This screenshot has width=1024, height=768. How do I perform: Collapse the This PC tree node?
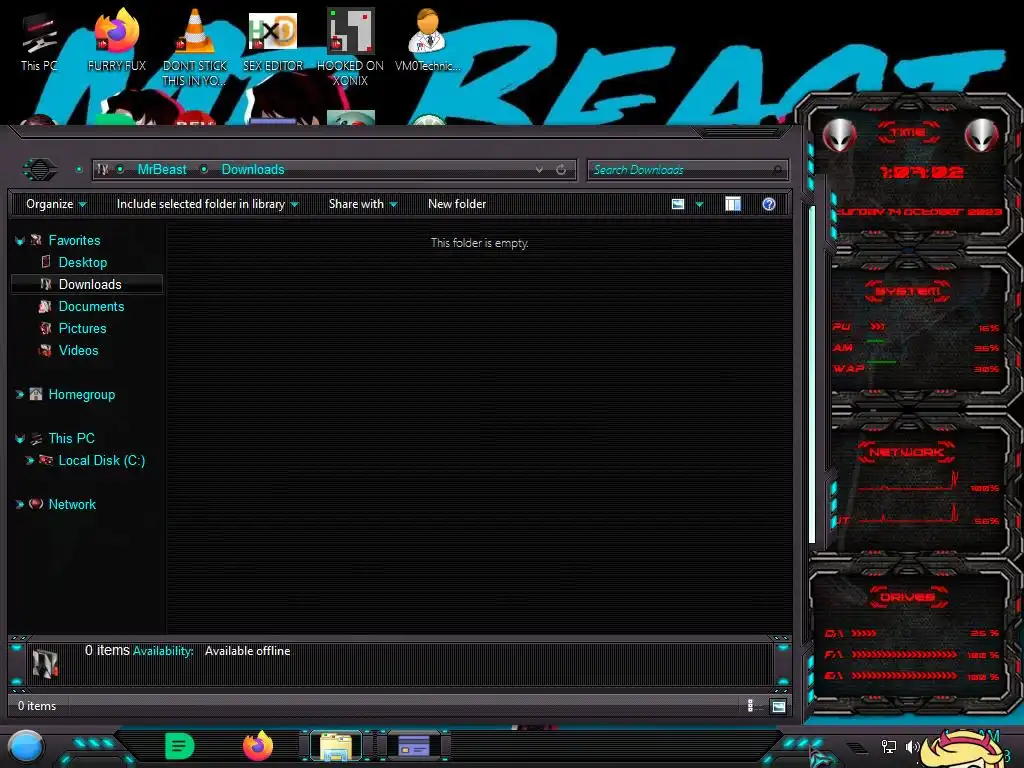point(20,439)
